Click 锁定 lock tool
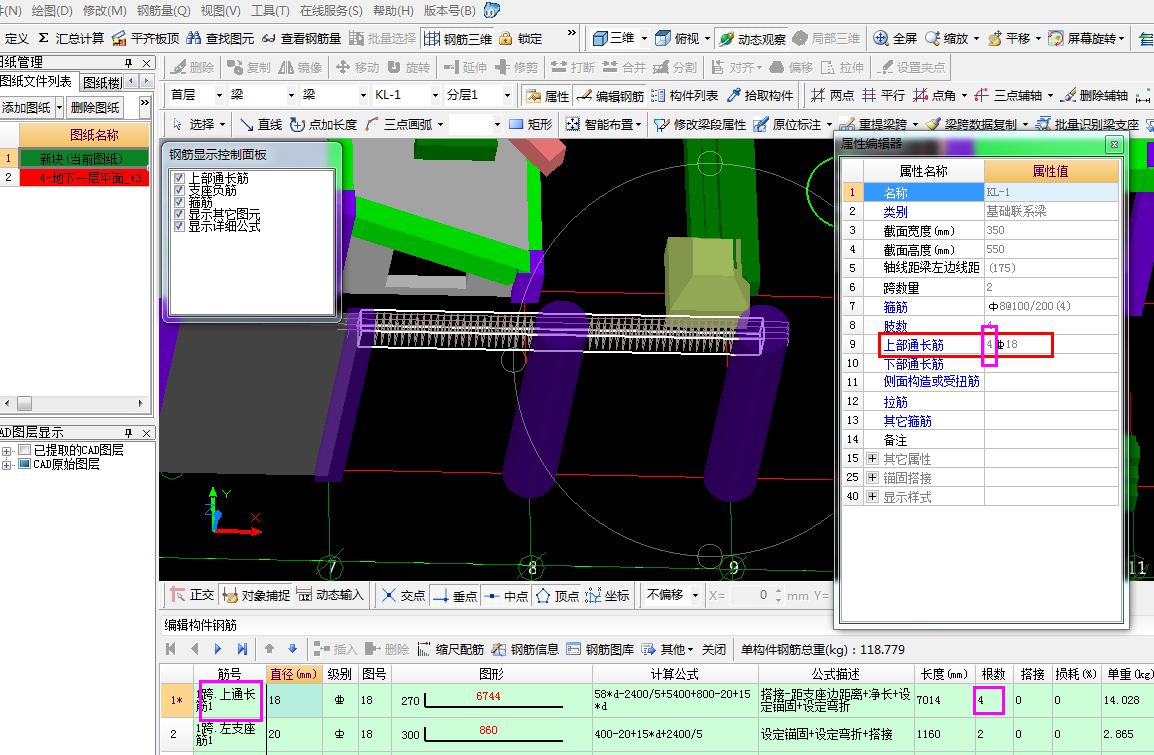This screenshot has height=755, width=1154. [521, 38]
